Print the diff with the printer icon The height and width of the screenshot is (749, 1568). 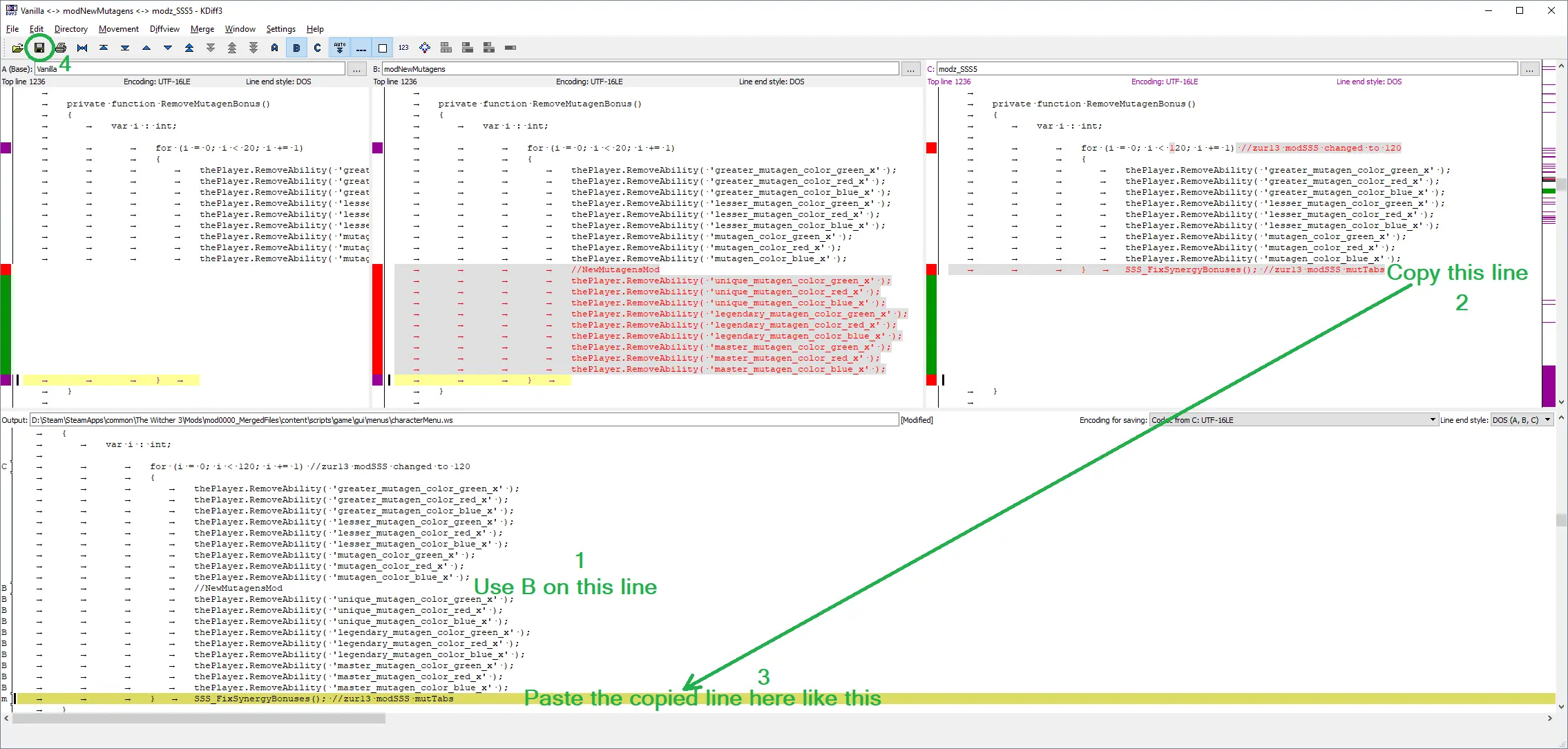point(61,48)
